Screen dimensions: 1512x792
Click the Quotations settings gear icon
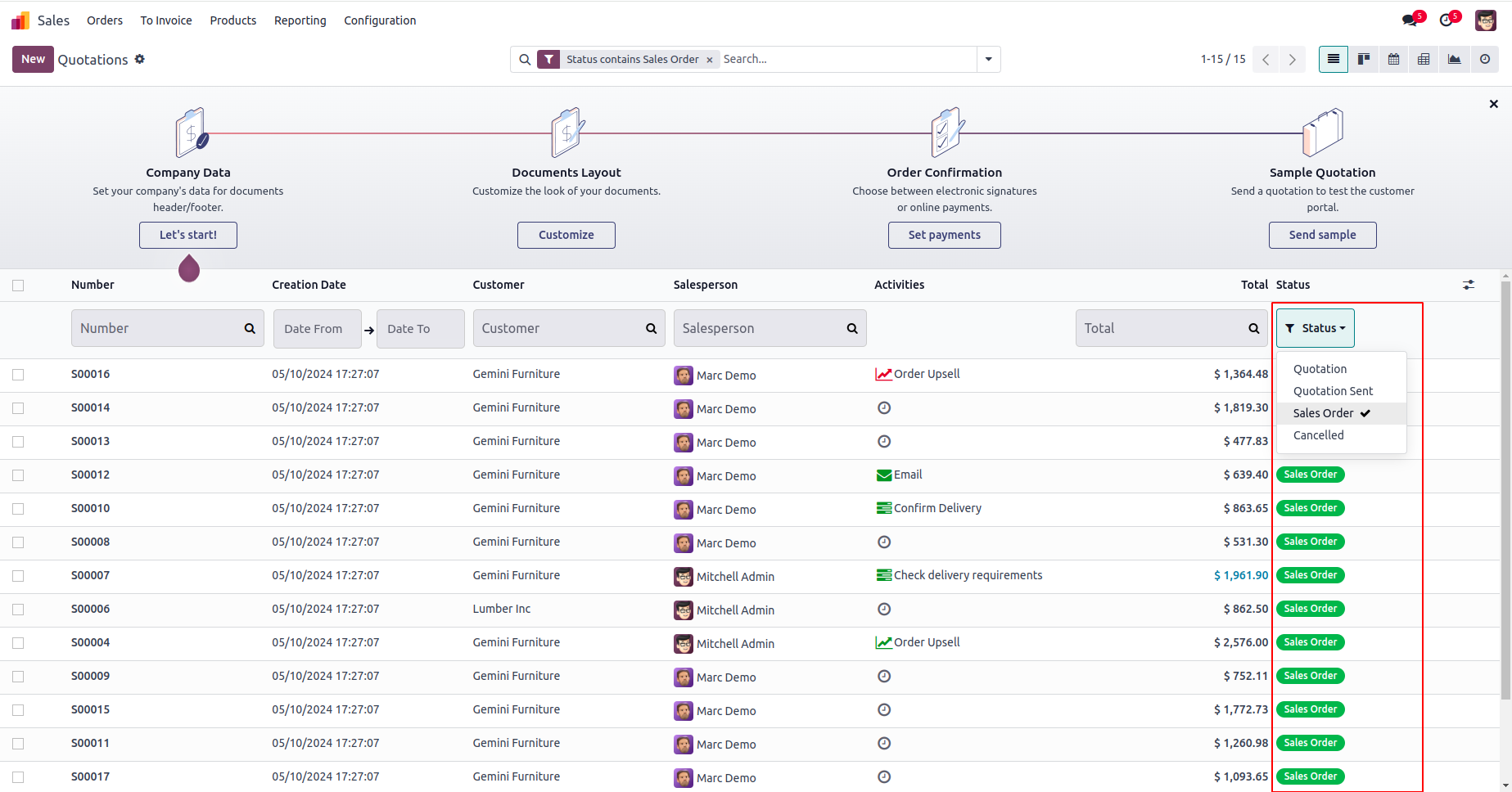140,59
